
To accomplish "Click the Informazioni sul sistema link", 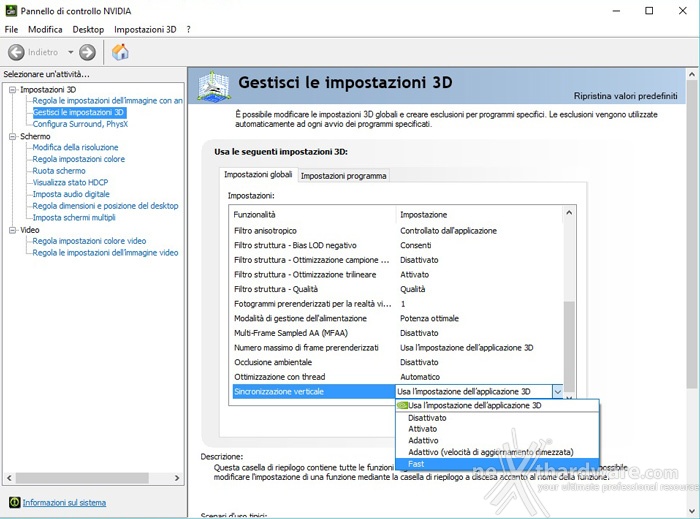I will click(64, 502).
